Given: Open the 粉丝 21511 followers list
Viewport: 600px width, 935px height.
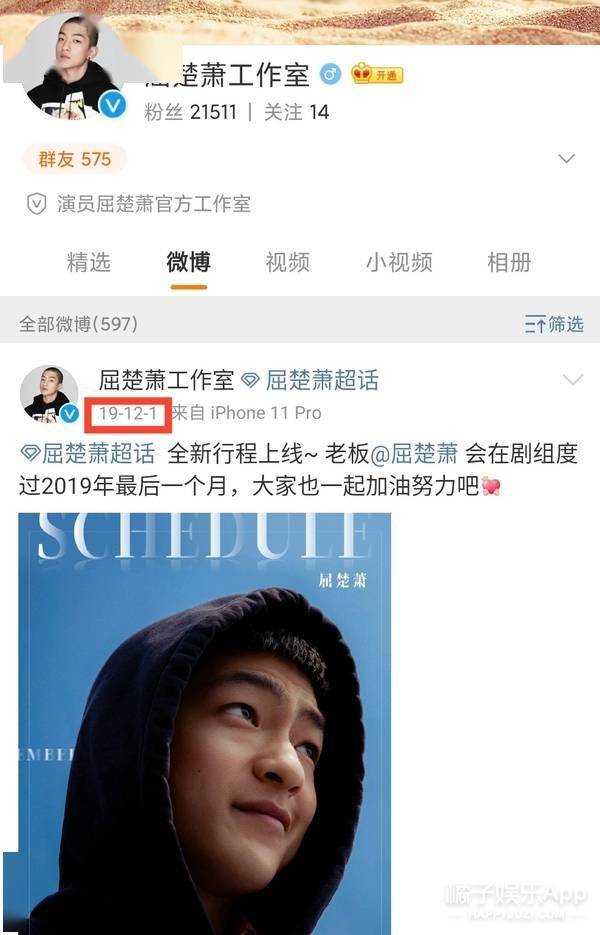Looking at the screenshot, I should click(190, 112).
